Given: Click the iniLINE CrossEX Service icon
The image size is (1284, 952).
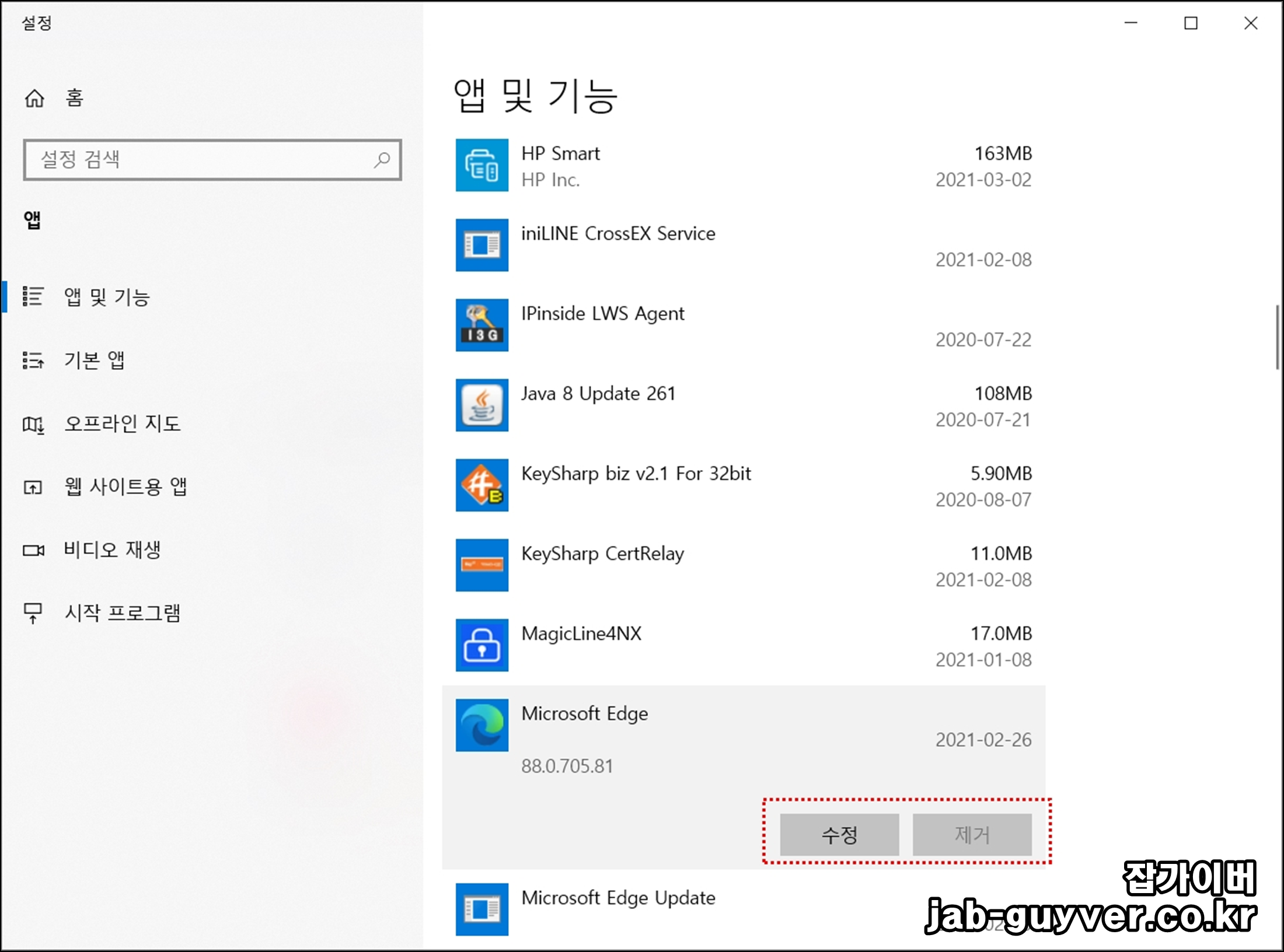Looking at the screenshot, I should 481,245.
